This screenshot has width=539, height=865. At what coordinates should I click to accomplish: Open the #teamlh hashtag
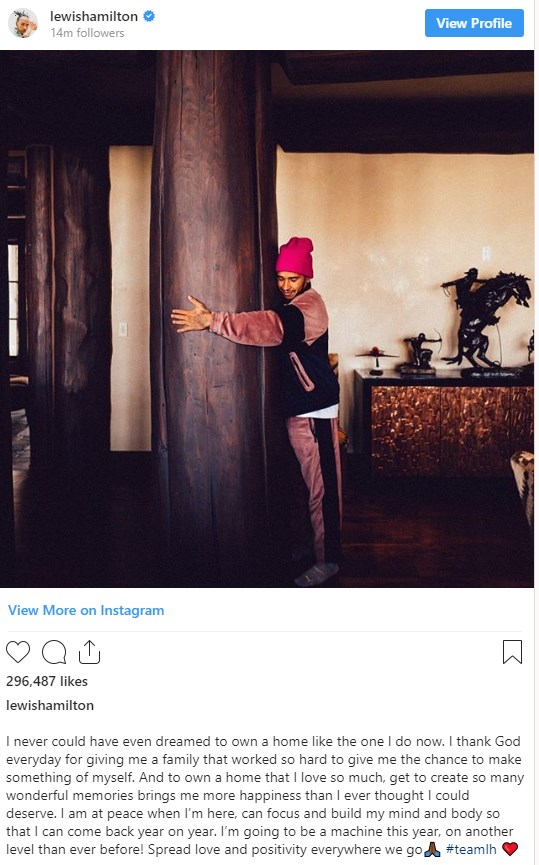[471, 849]
